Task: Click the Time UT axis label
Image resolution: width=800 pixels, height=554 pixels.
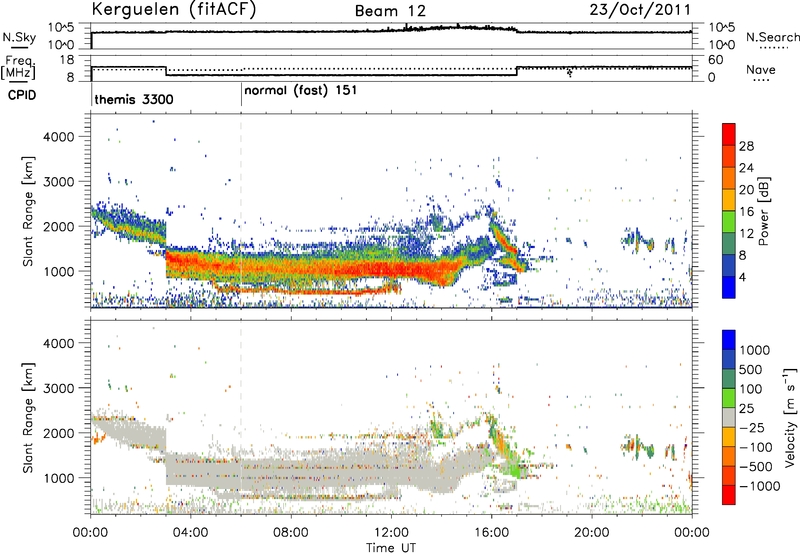Action: coord(391,548)
